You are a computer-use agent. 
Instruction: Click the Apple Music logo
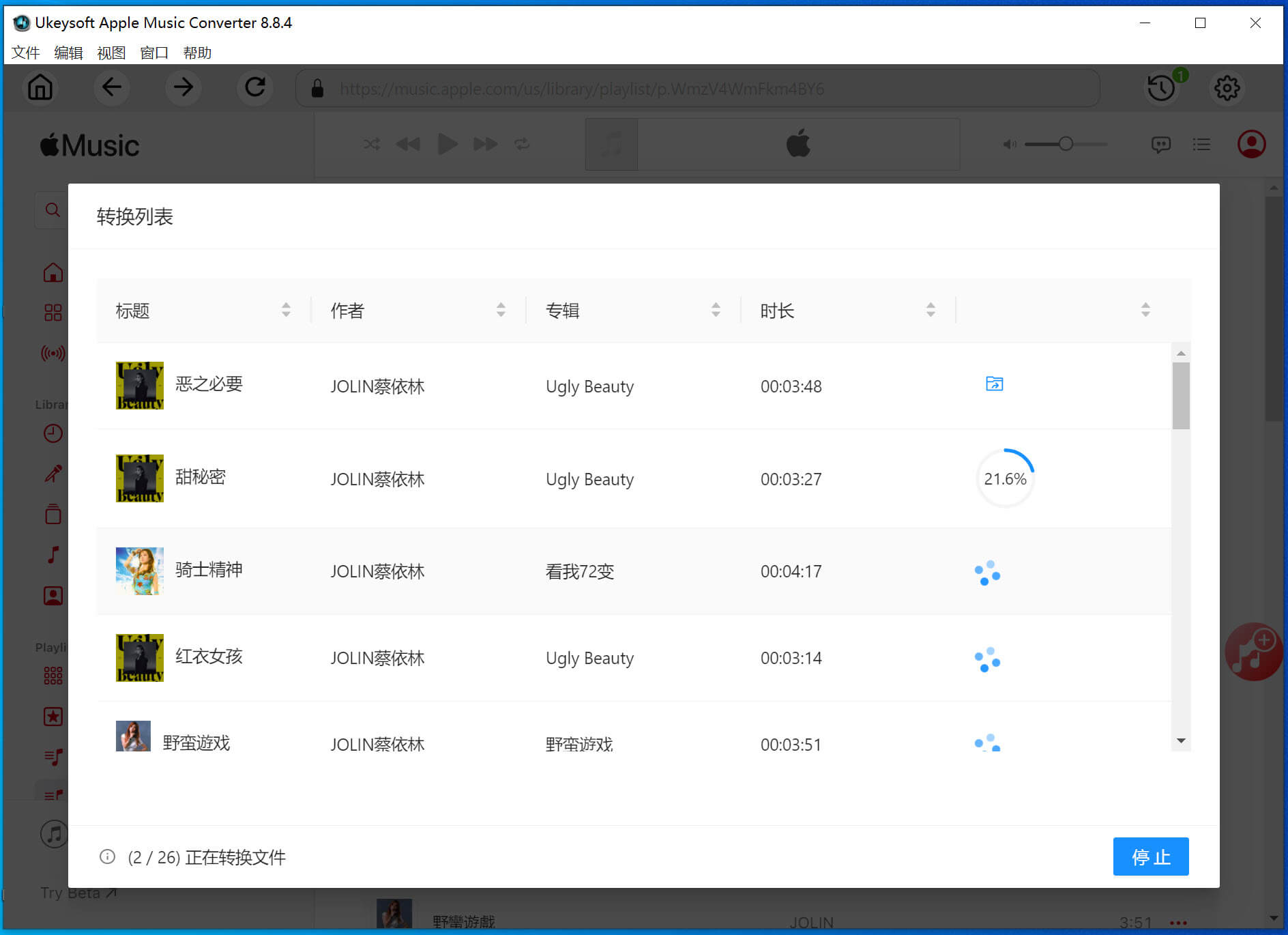tap(89, 145)
